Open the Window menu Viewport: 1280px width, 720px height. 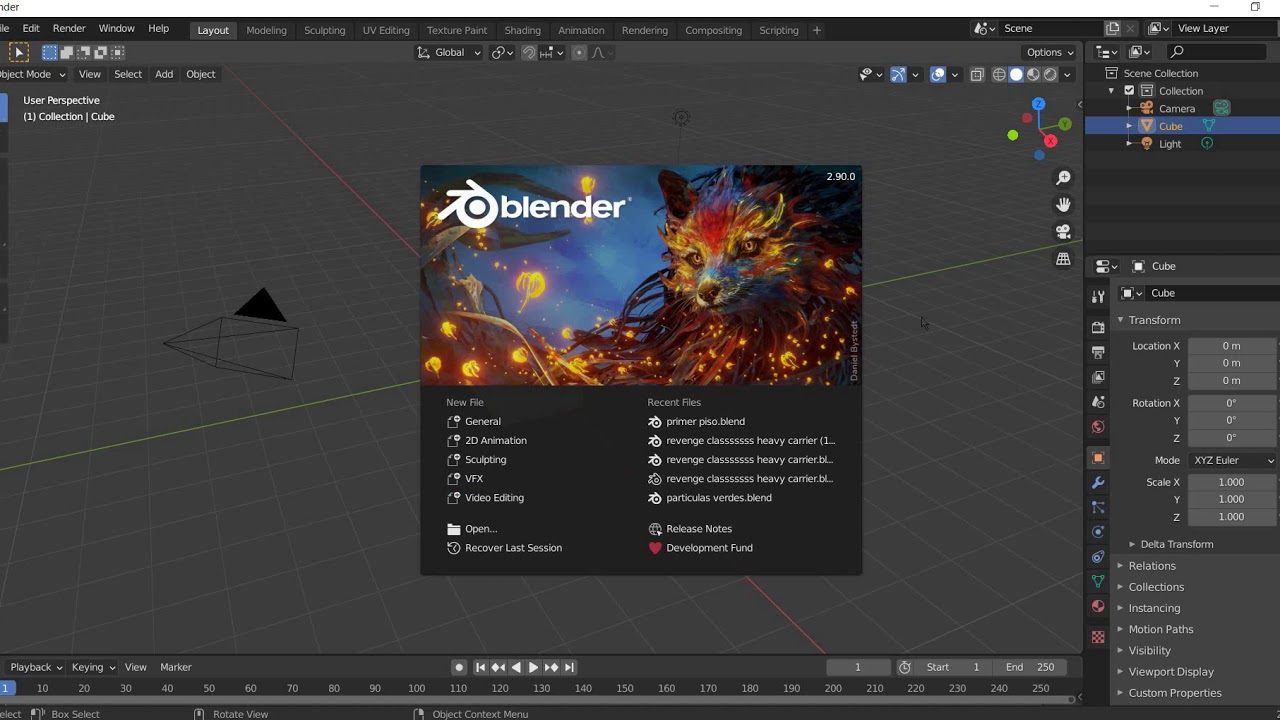click(x=116, y=28)
